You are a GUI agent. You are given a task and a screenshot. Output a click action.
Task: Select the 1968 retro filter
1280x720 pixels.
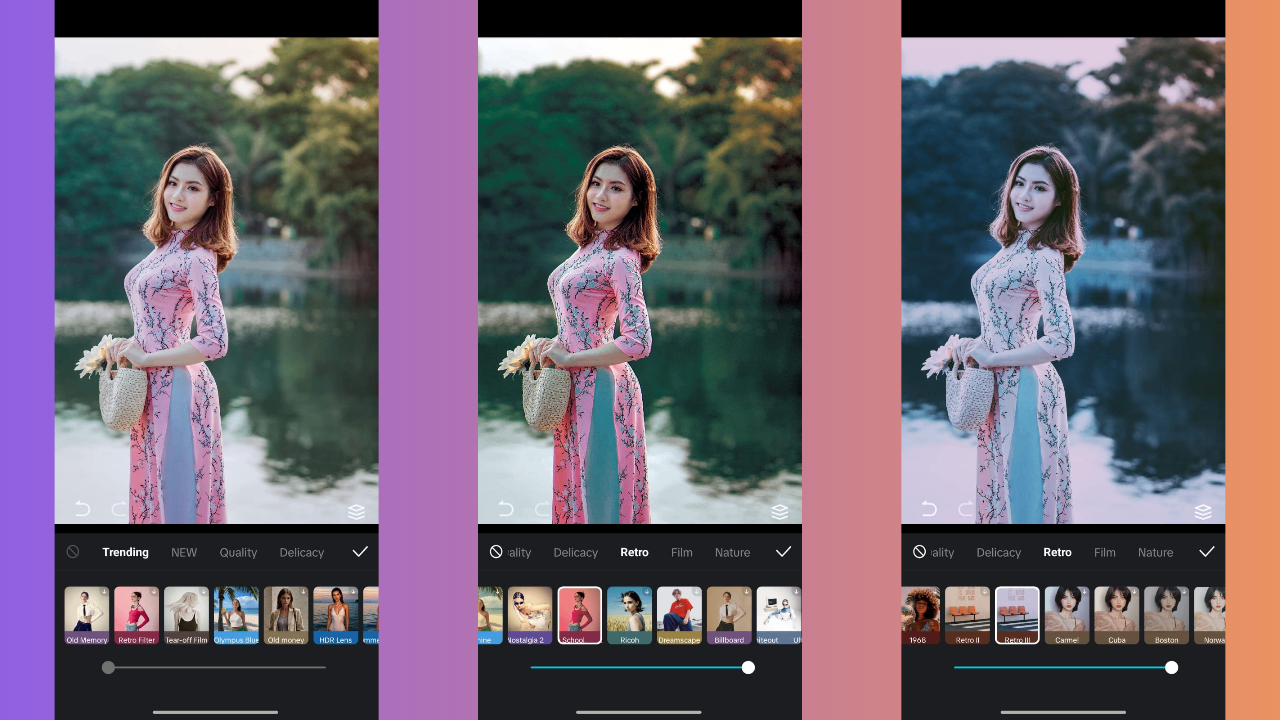[x=920, y=615]
